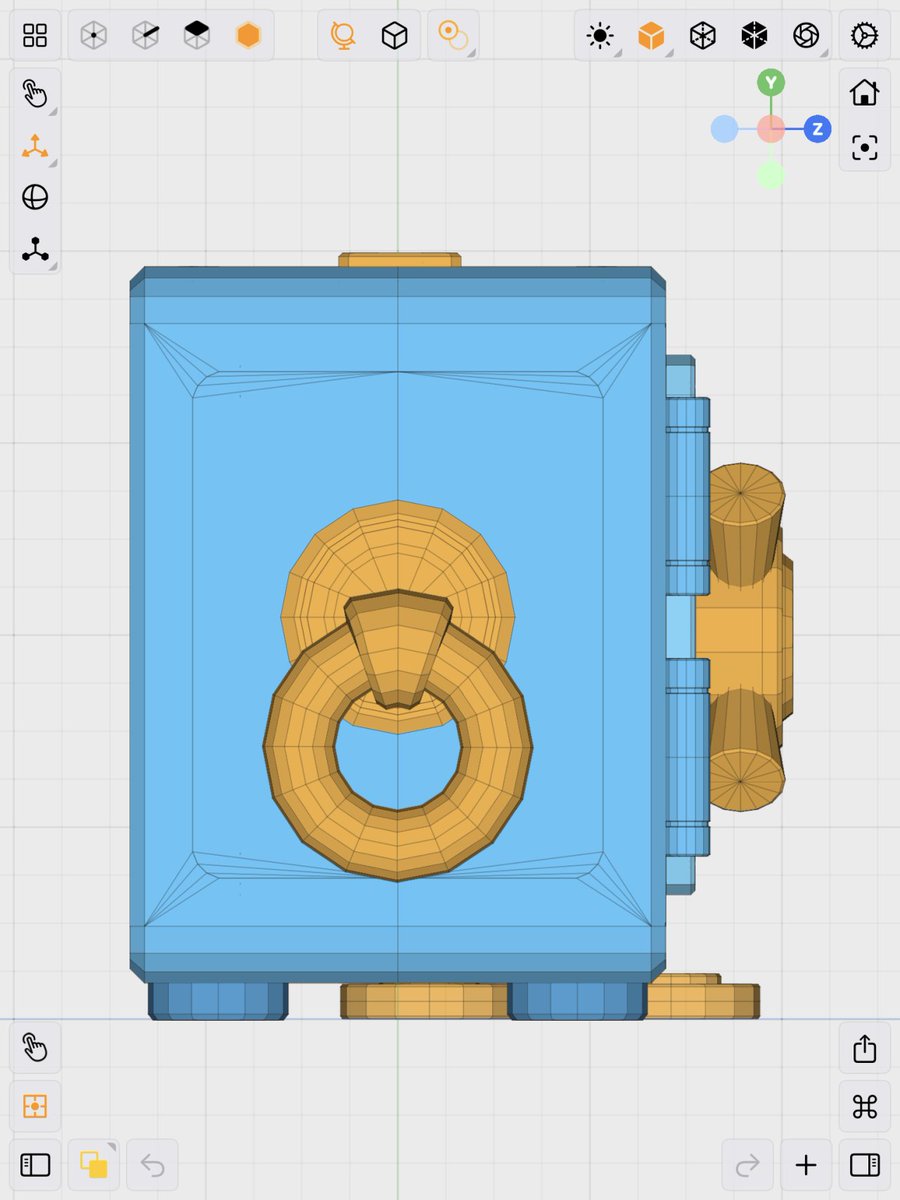Frame selection with focus icon
This screenshot has height=1200, width=900.
click(864, 149)
